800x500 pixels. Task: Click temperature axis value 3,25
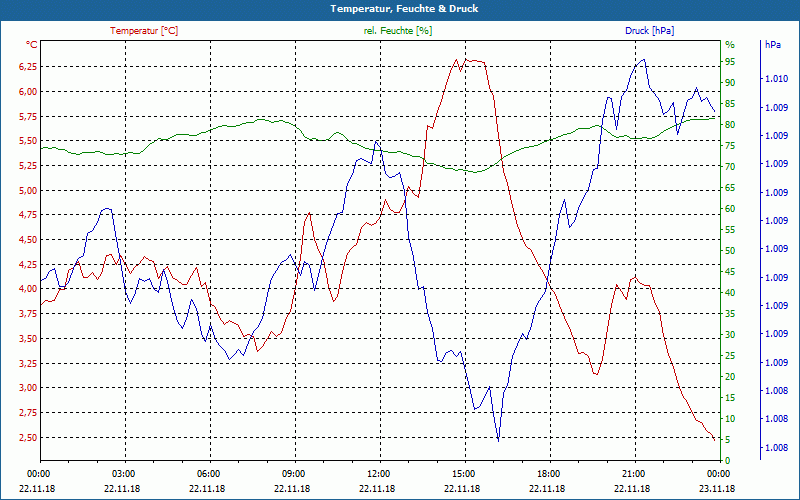pos(28,363)
